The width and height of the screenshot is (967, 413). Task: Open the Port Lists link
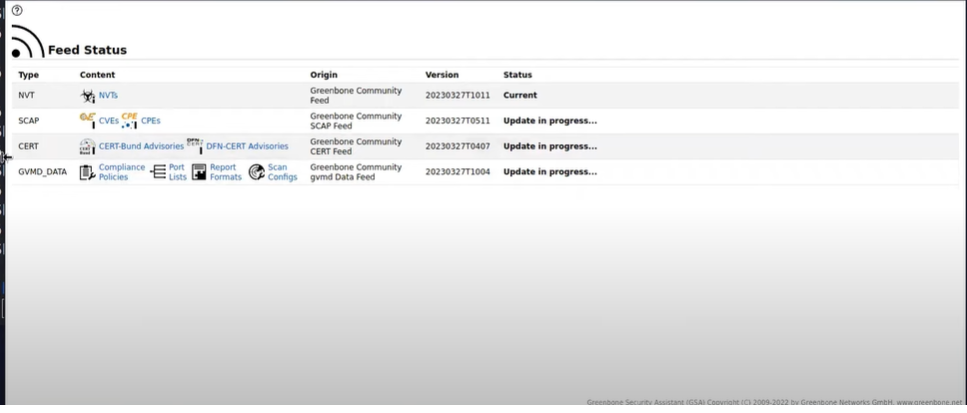[x=178, y=172]
